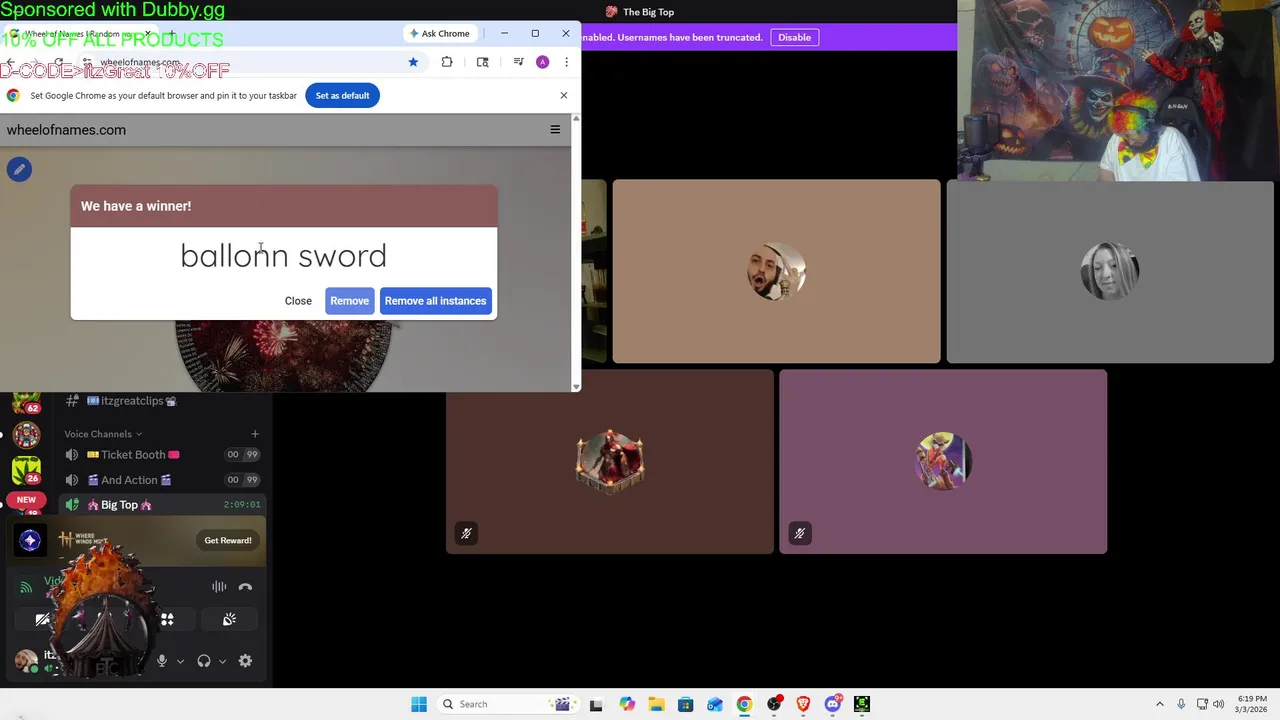The image size is (1280, 720).
Task: Click the wheelofnames page vertical scrollbar
Action: point(575,252)
